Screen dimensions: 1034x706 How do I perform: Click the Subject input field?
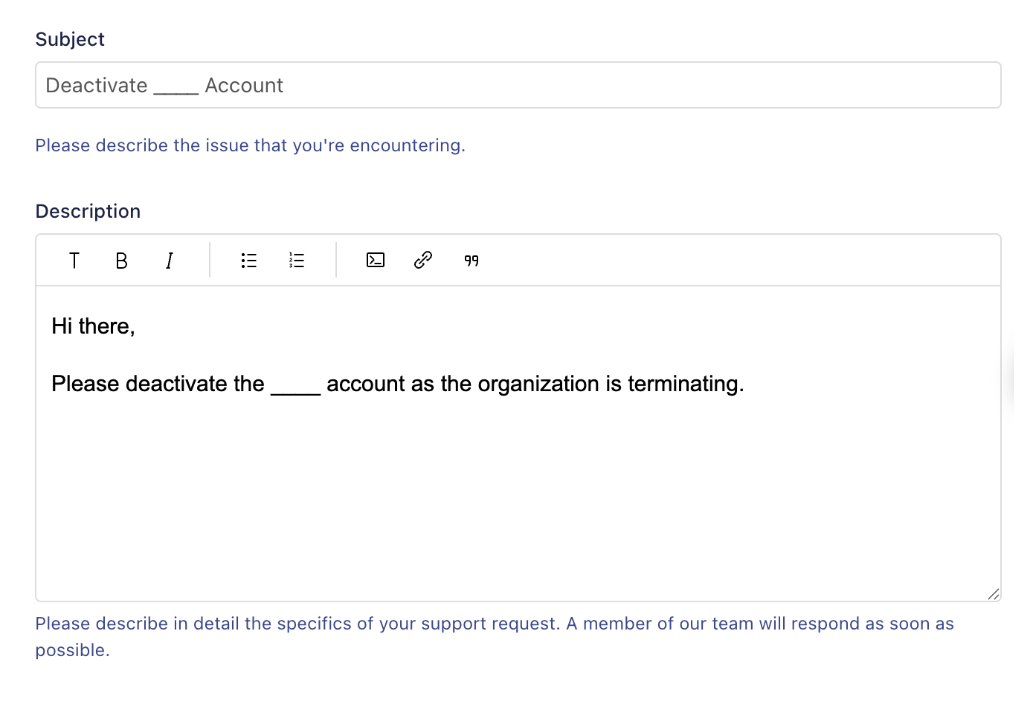[x=600, y=86]
